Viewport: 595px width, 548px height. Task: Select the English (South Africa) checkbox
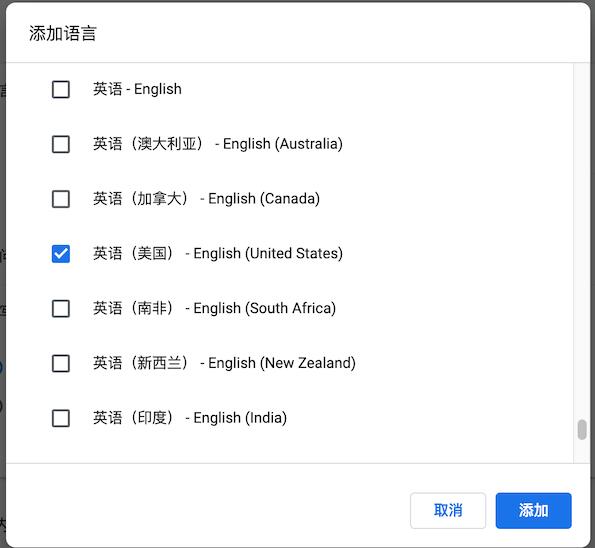point(61,309)
